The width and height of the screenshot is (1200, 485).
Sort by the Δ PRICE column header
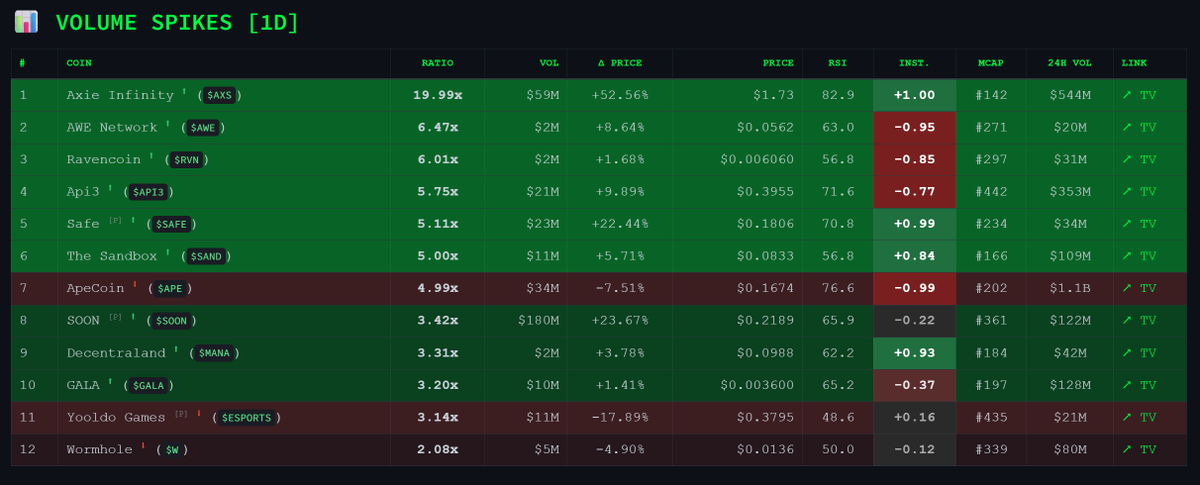pos(620,63)
